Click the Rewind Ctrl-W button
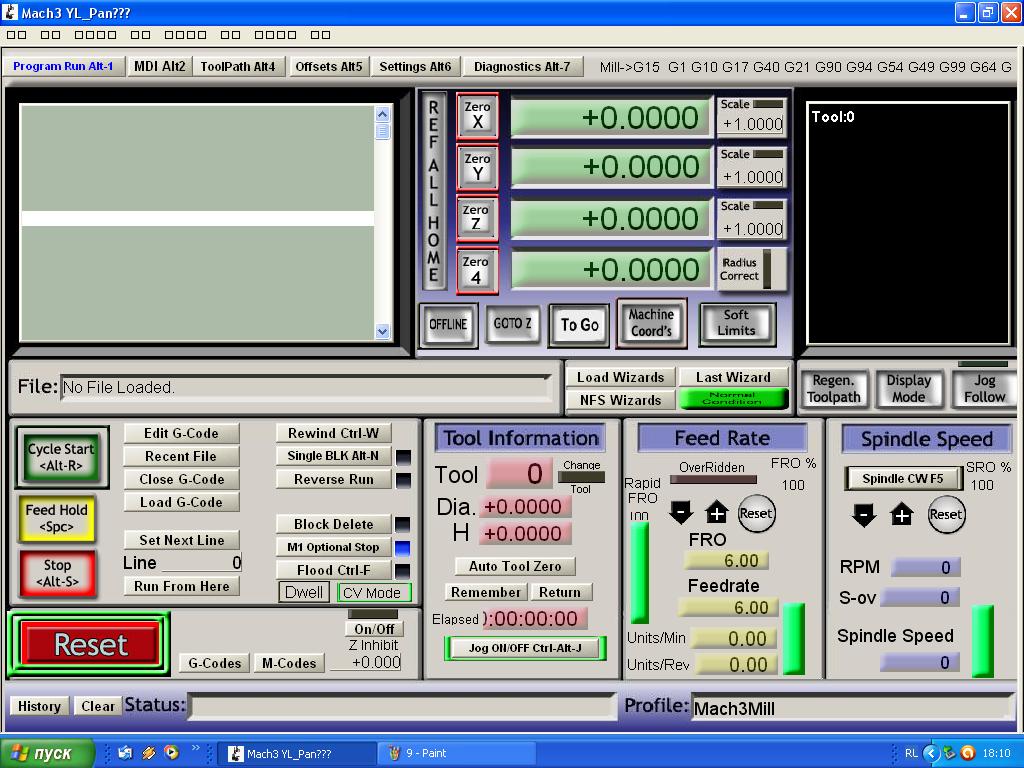This screenshot has height=768, width=1024. tap(333, 433)
